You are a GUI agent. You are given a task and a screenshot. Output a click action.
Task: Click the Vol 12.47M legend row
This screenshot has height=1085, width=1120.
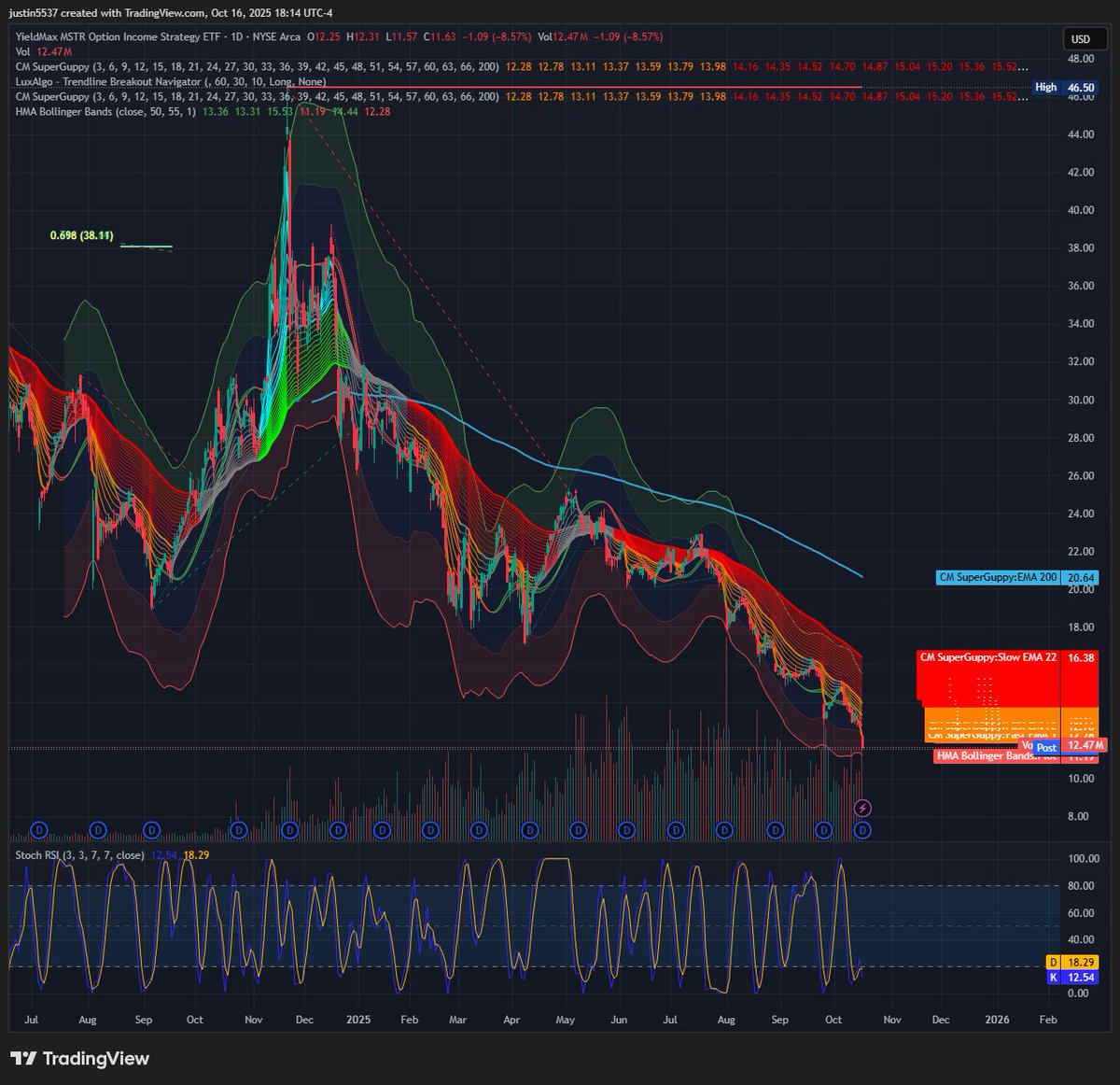(44, 52)
